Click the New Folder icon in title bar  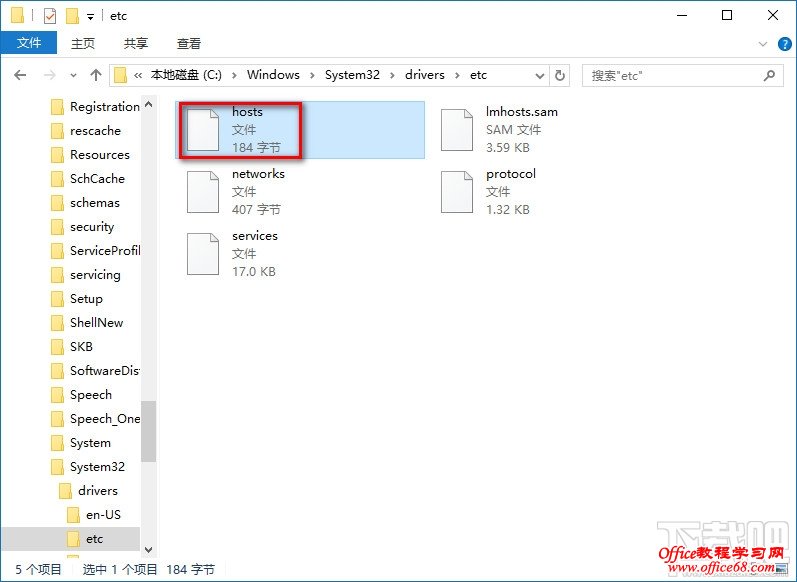pyautogui.click(x=72, y=16)
